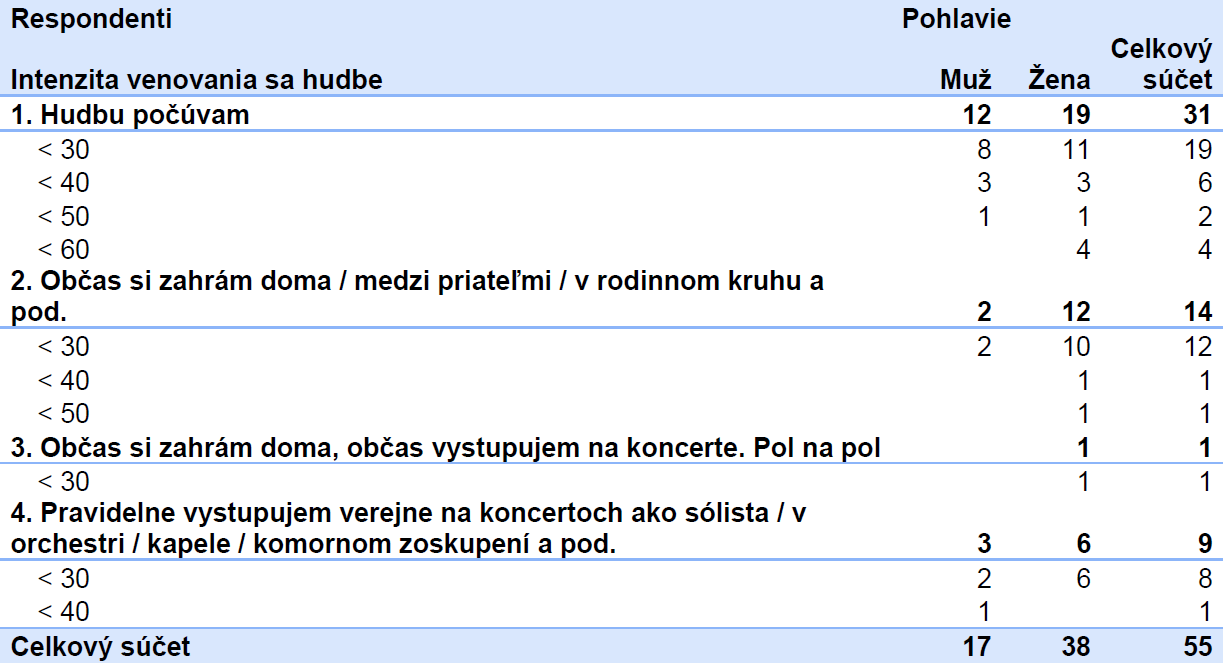This screenshot has height=663, width=1230.
Task: Click the '< 60' row under Hudbu počúvam
Action: (612, 248)
